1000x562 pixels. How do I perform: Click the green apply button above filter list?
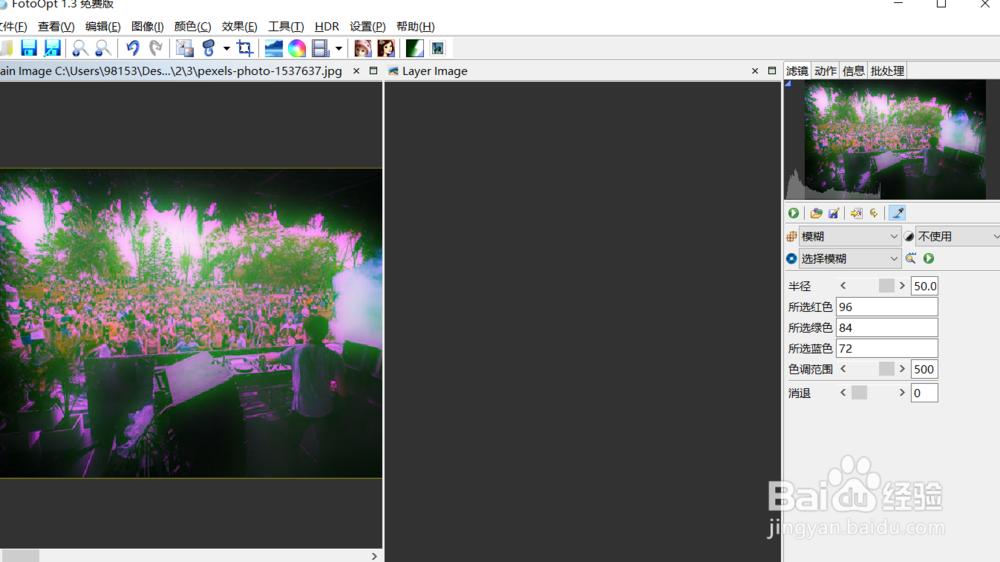[x=793, y=213]
